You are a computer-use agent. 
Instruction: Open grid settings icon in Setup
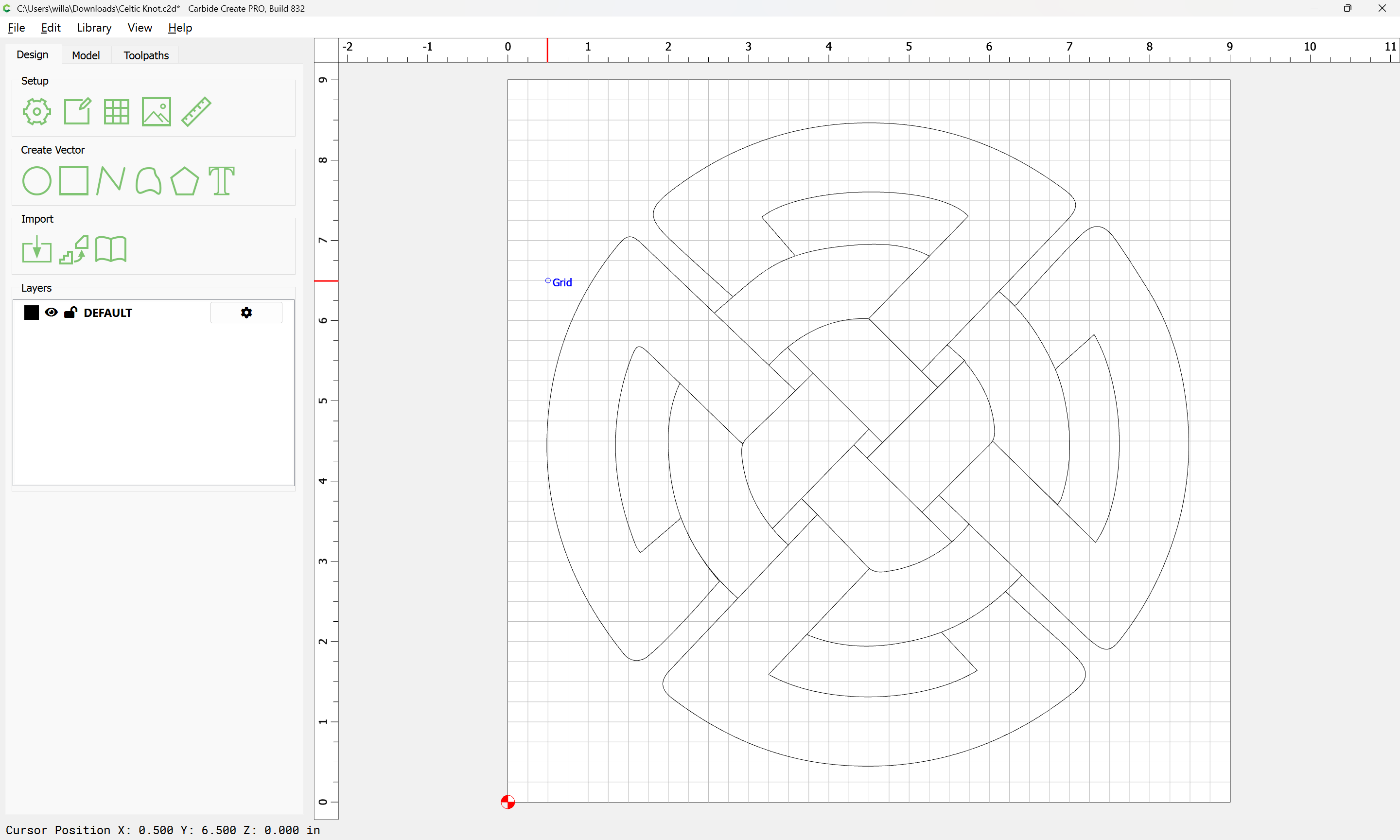117,111
